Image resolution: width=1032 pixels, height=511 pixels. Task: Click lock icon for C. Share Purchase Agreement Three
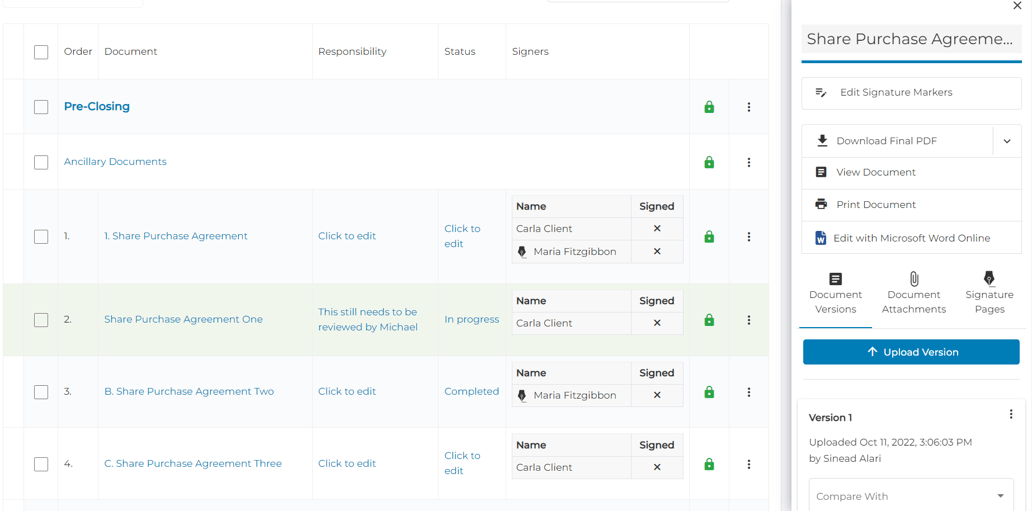709,464
